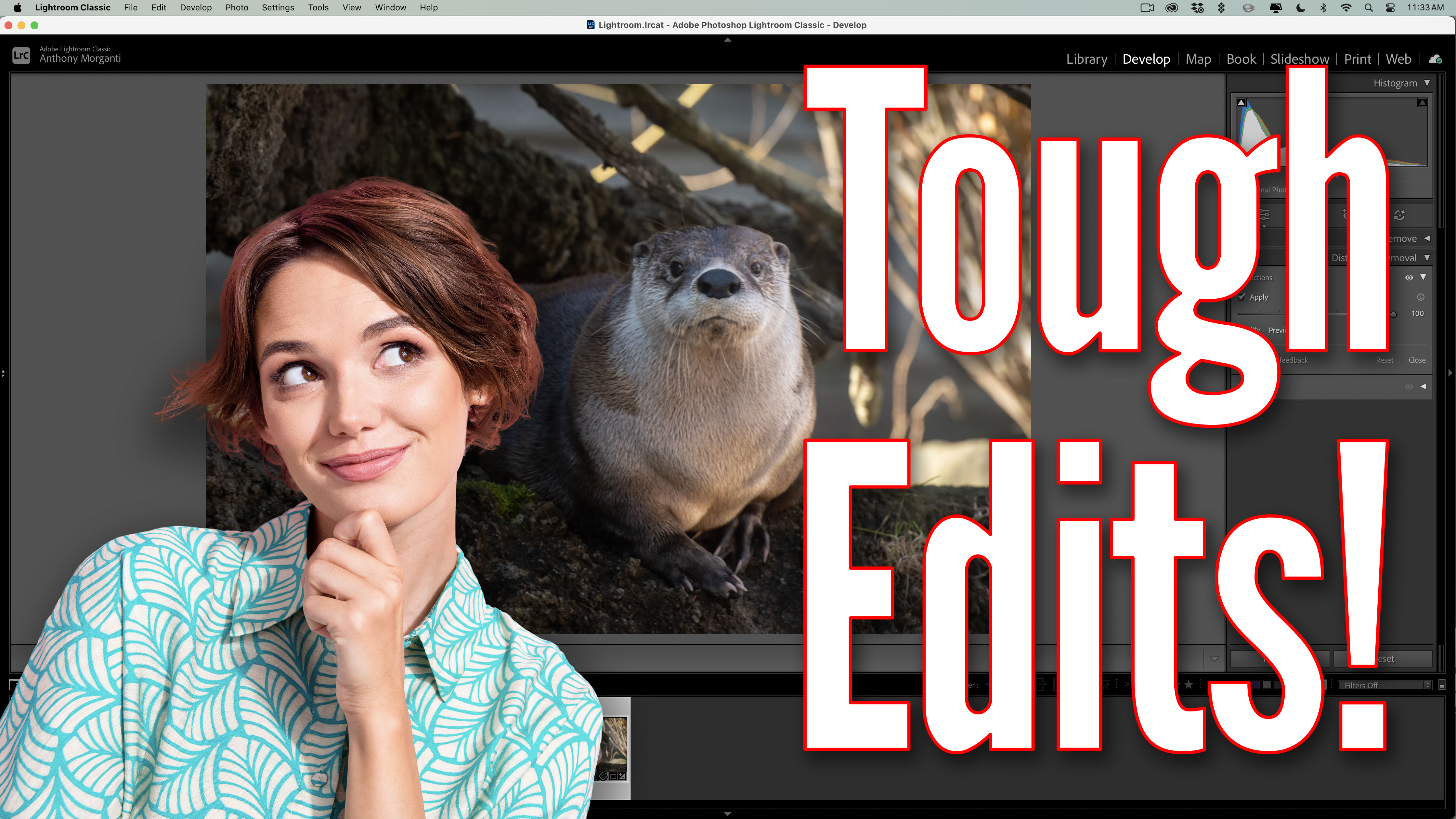Image resolution: width=1456 pixels, height=819 pixels.
Task: Click the Reset button in Distraction Removal
Action: coord(1385,360)
